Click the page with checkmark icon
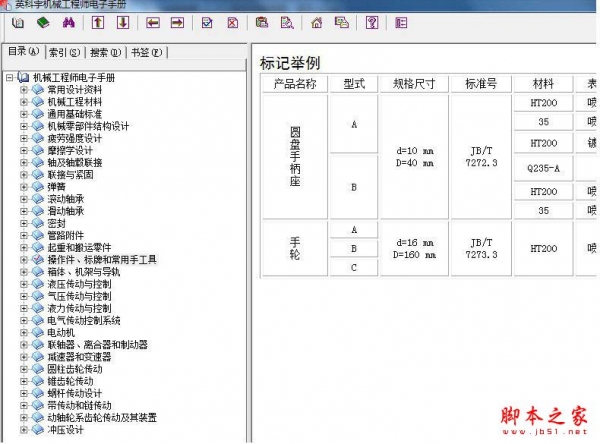The width and height of the screenshot is (600, 444). (x=207, y=23)
